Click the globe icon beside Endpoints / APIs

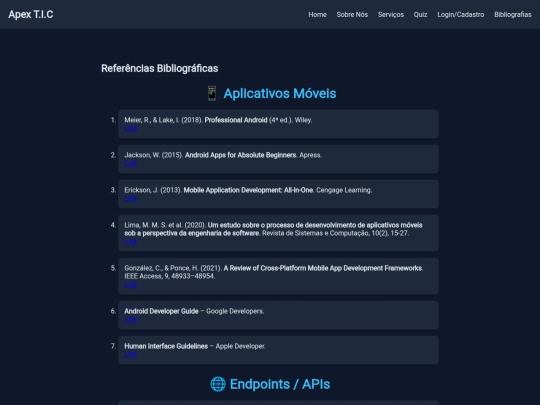[x=218, y=384]
